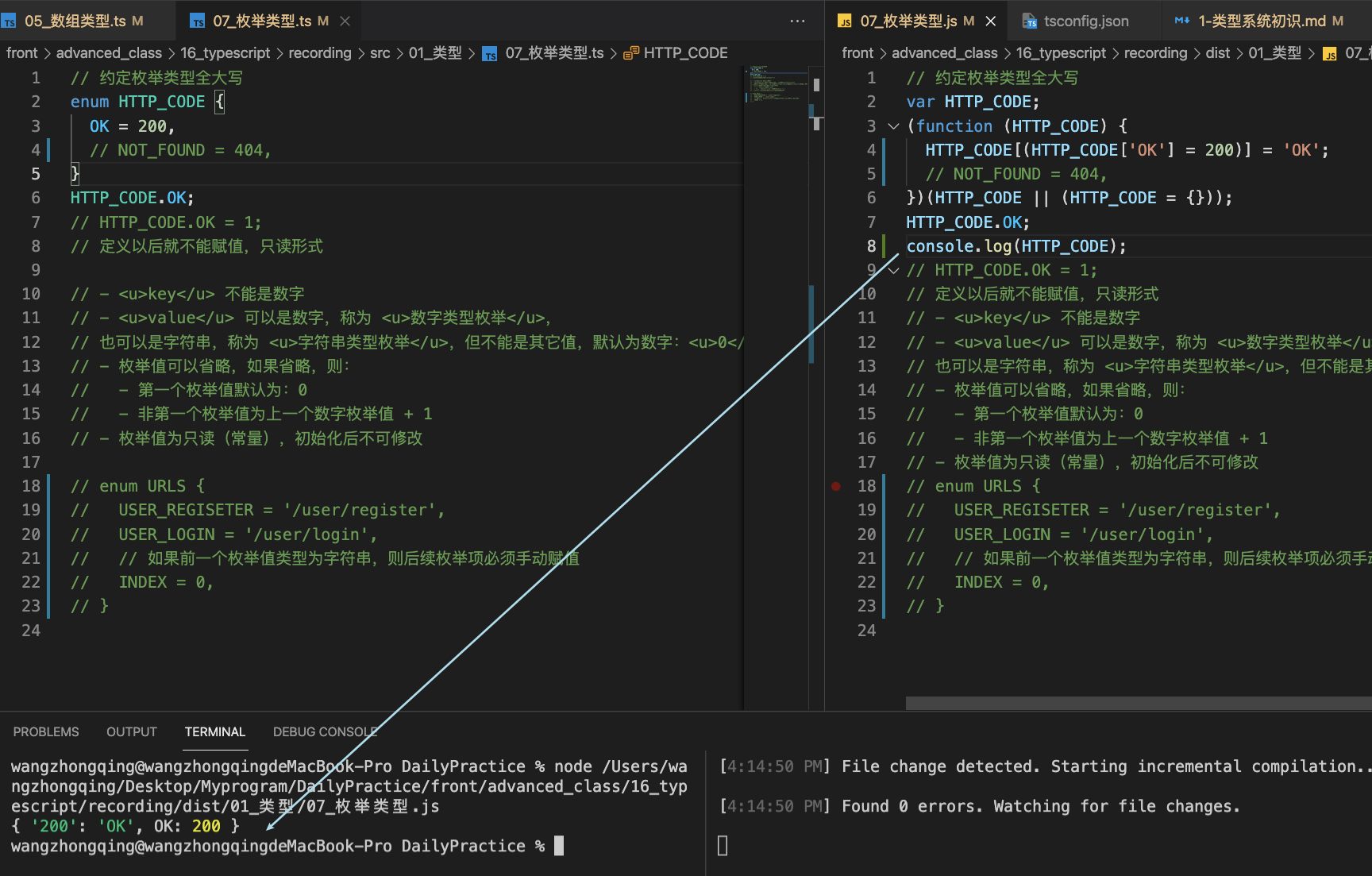Image resolution: width=1372 pixels, height=876 pixels.
Task: Click 'console.log(HTTP_CODE);' on line 8
Action: (1016, 246)
